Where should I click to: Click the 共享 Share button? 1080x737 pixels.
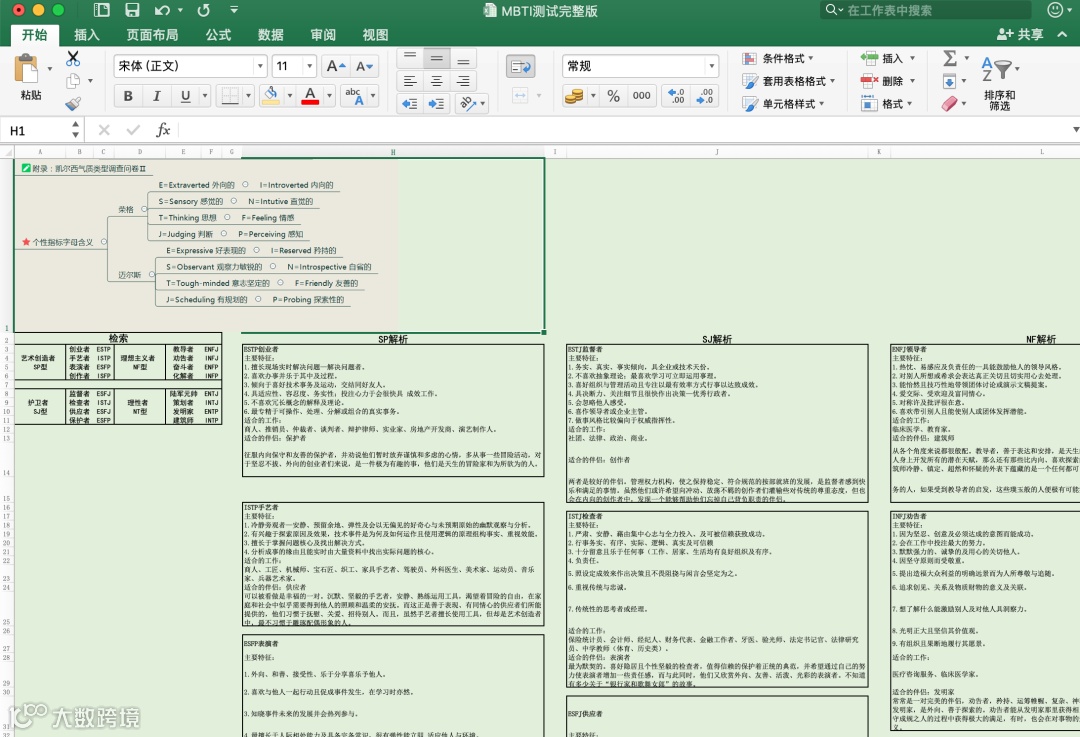(1020, 34)
